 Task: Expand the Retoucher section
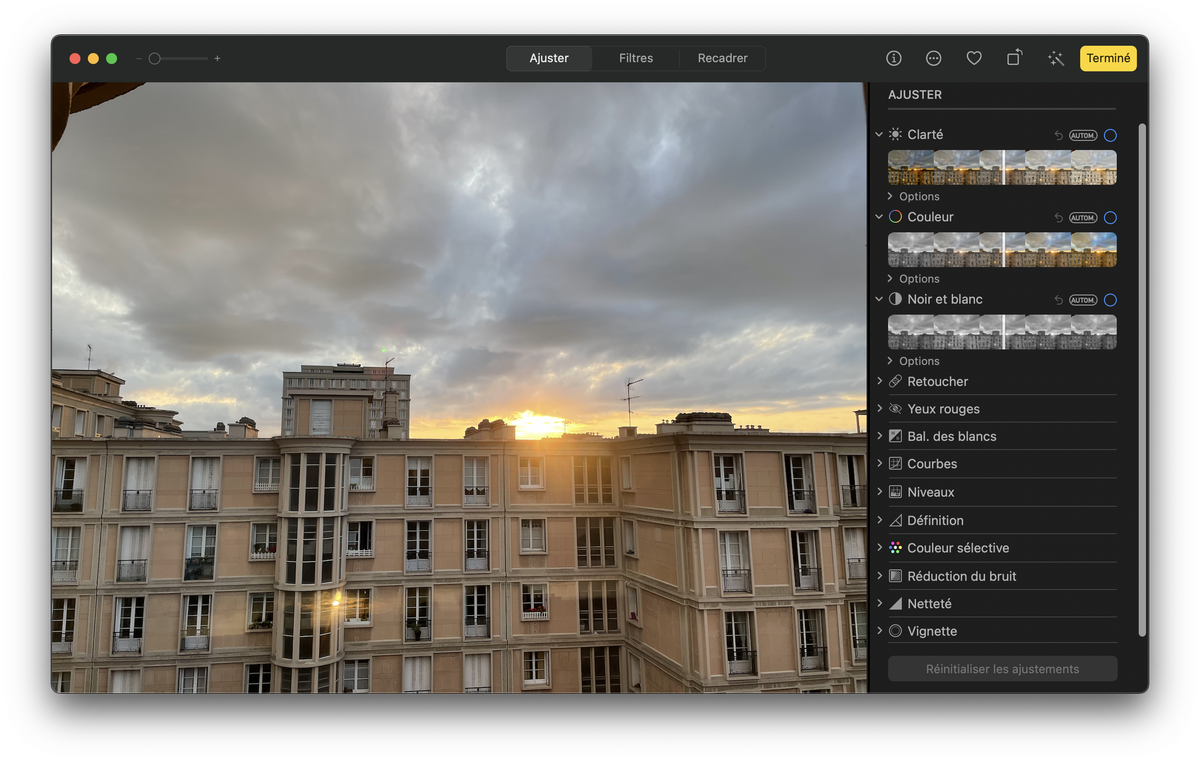pos(879,381)
